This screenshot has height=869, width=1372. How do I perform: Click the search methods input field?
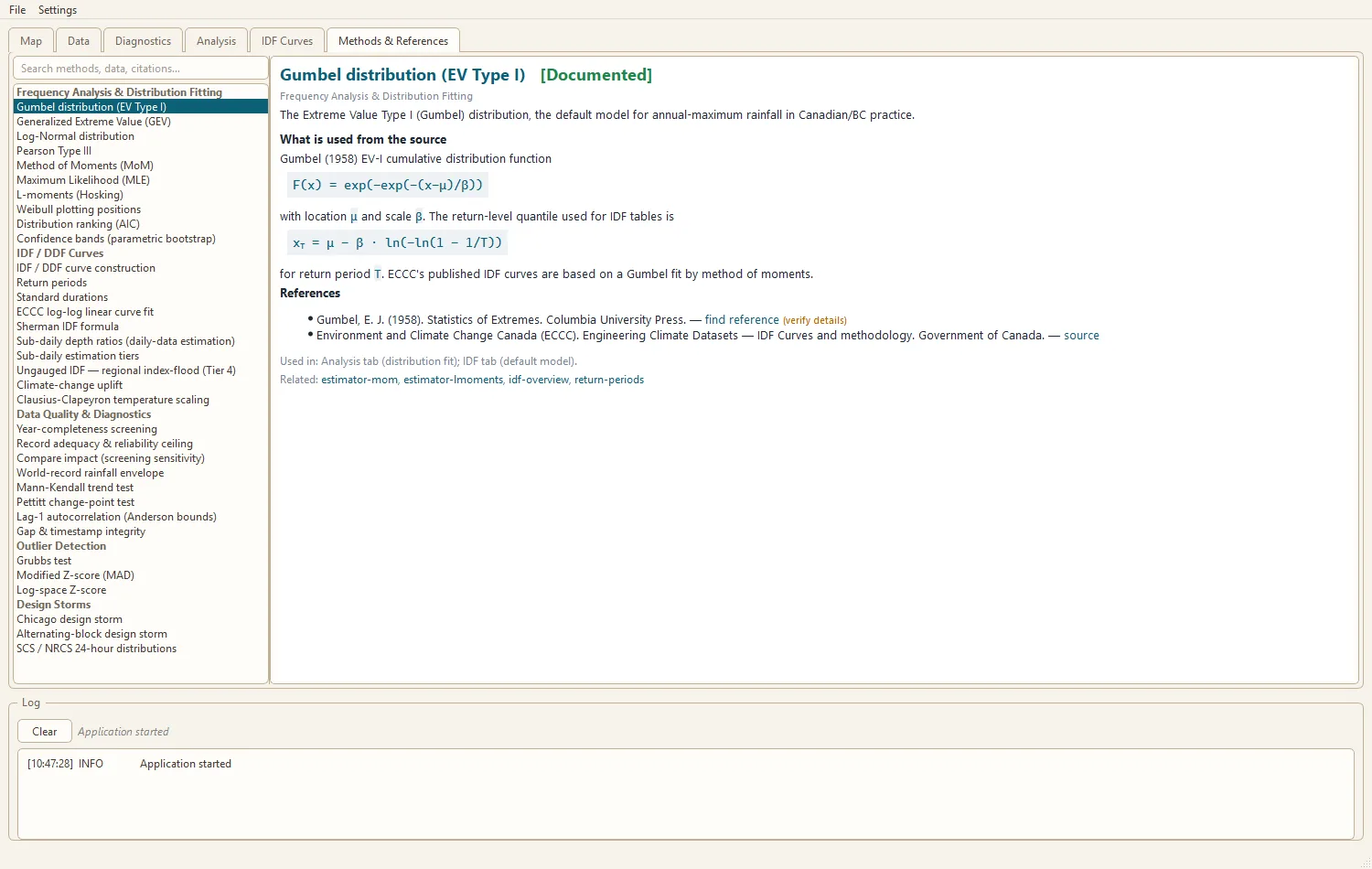pyautogui.click(x=141, y=69)
